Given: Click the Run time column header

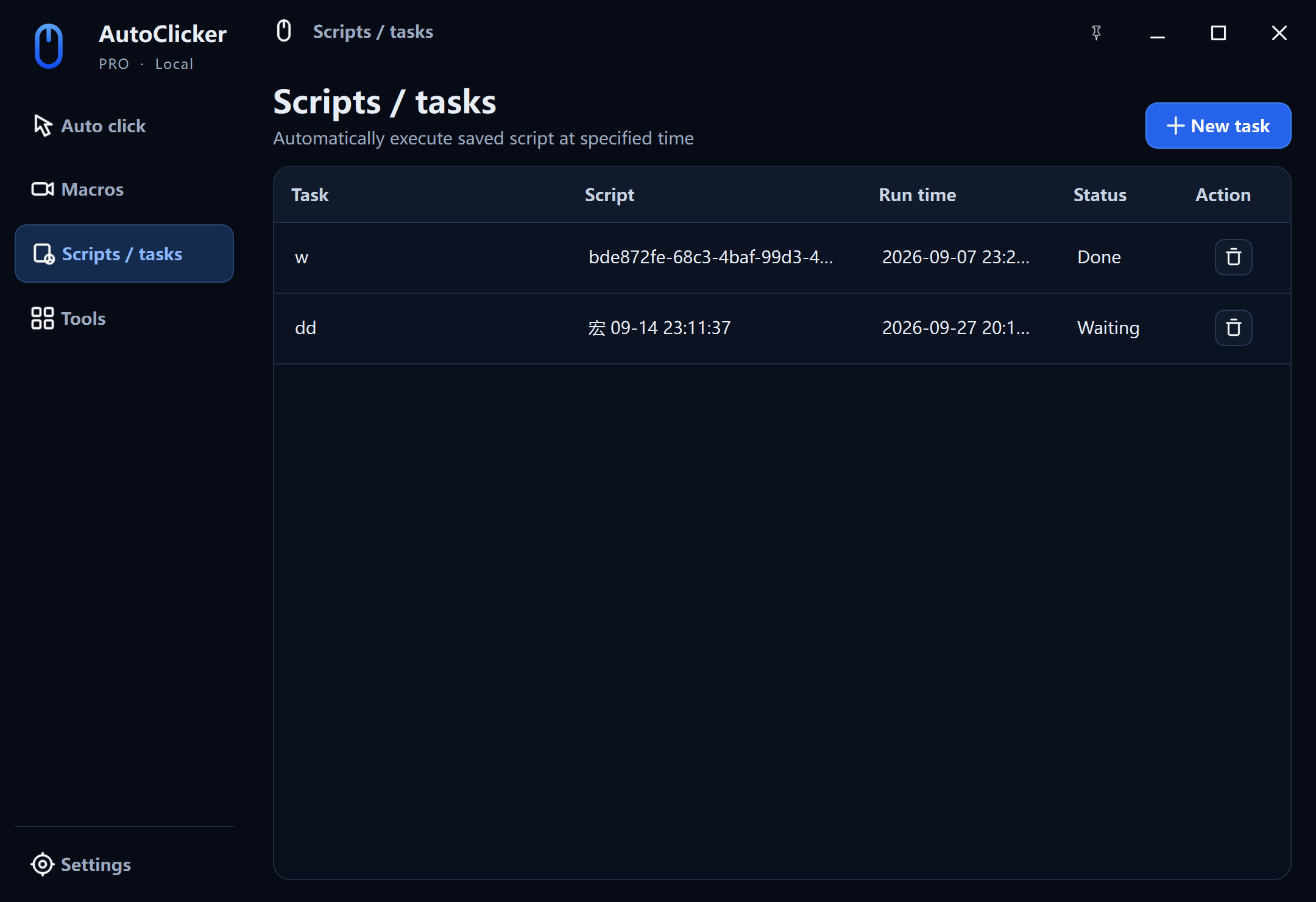Looking at the screenshot, I should pos(918,195).
